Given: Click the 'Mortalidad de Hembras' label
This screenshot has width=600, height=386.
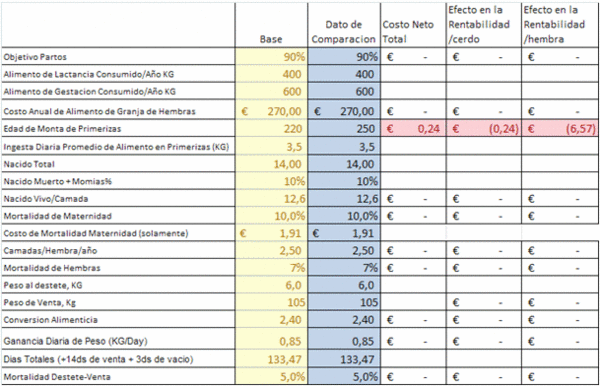Looking at the screenshot, I should click(52, 268).
